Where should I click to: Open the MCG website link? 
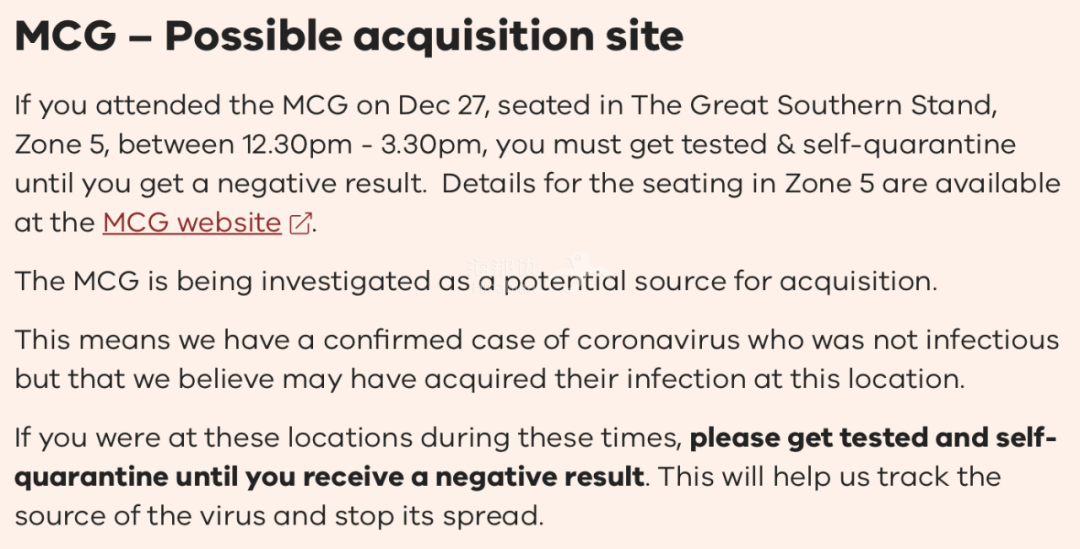coord(192,222)
